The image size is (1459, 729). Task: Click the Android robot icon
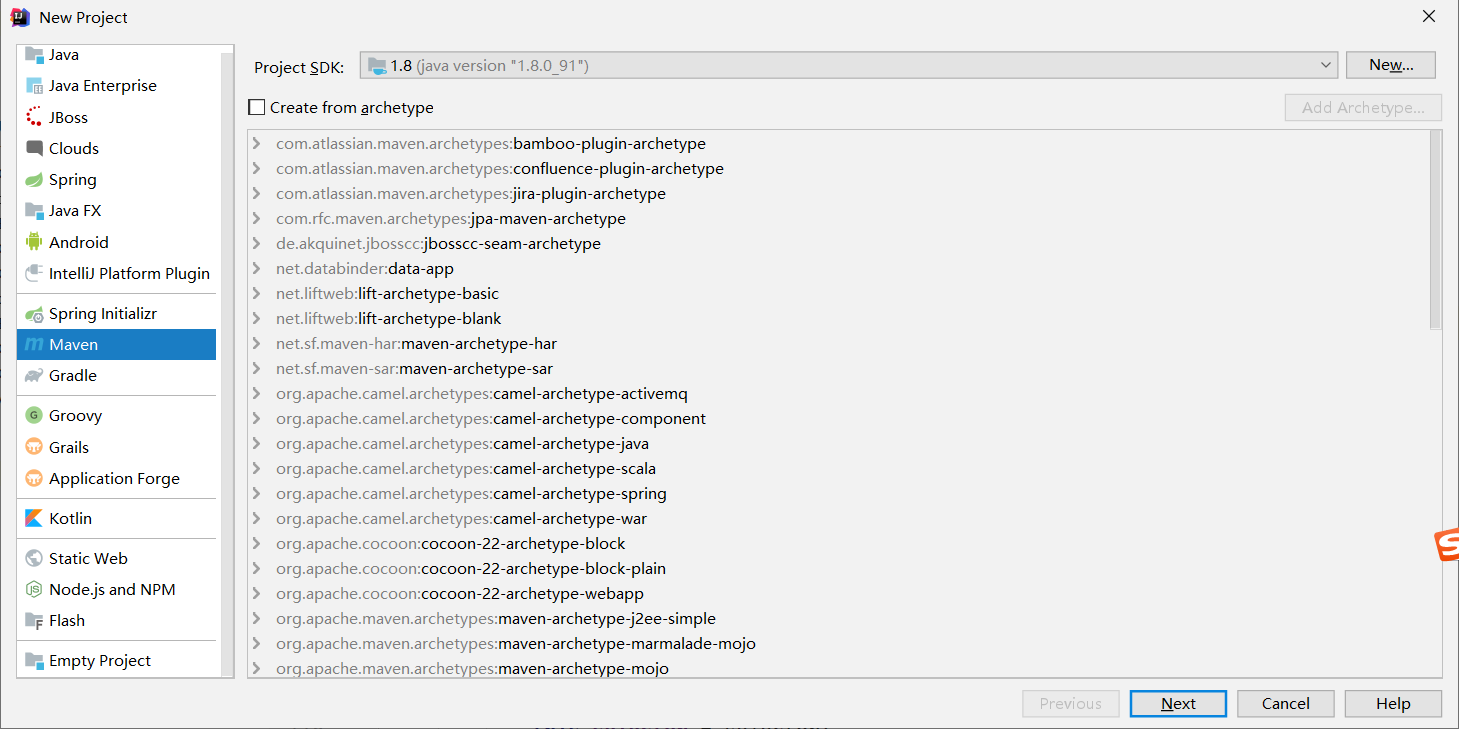[35, 242]
